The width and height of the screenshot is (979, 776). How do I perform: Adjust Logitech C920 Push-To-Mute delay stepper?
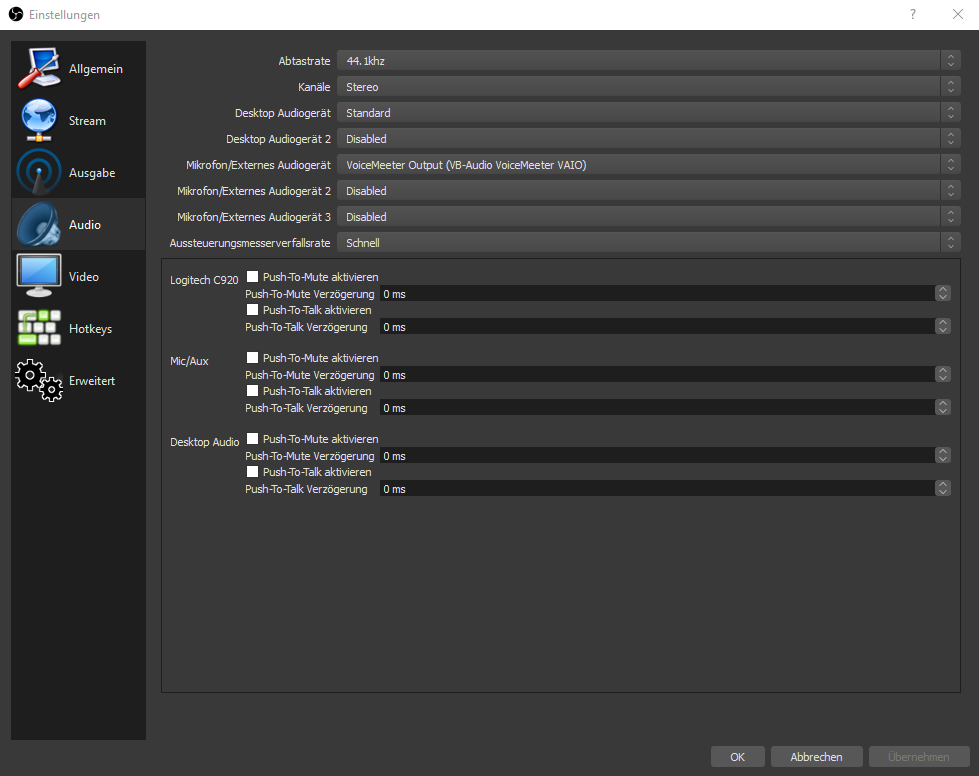click(x=943, y=293)
